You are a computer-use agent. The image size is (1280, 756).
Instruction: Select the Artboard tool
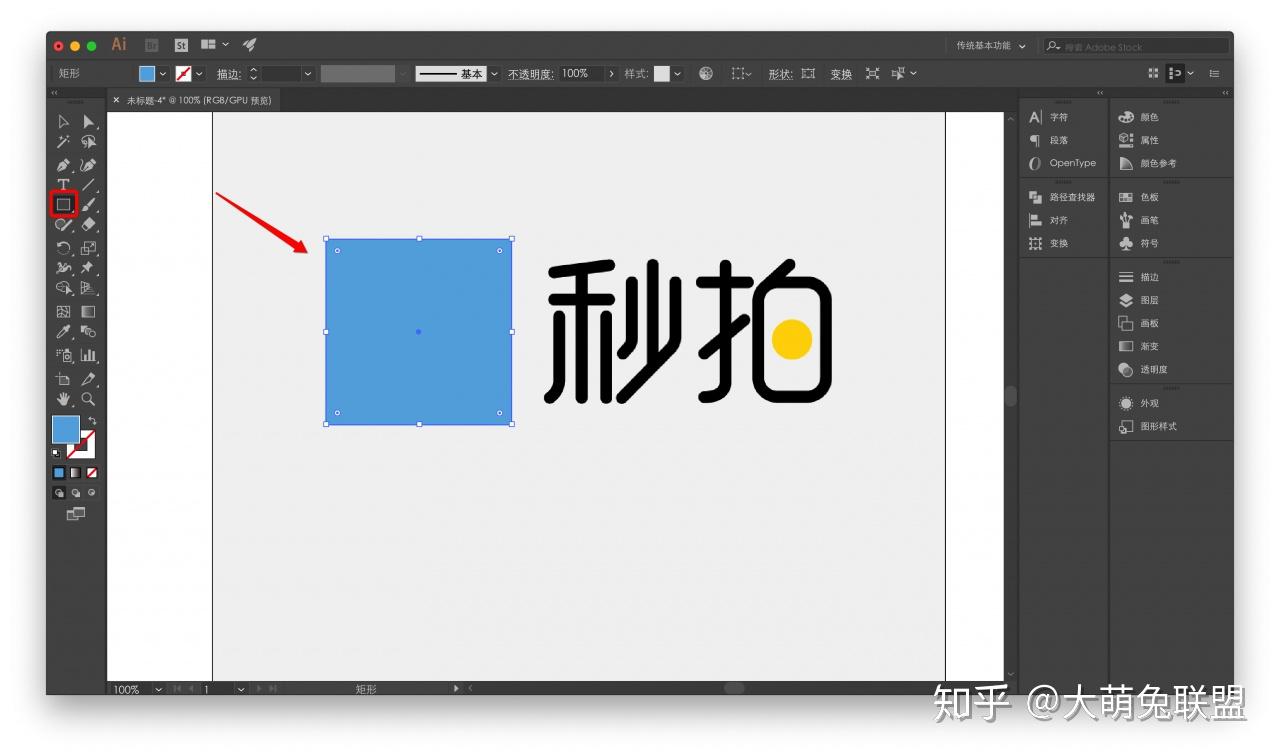[64, 379]
